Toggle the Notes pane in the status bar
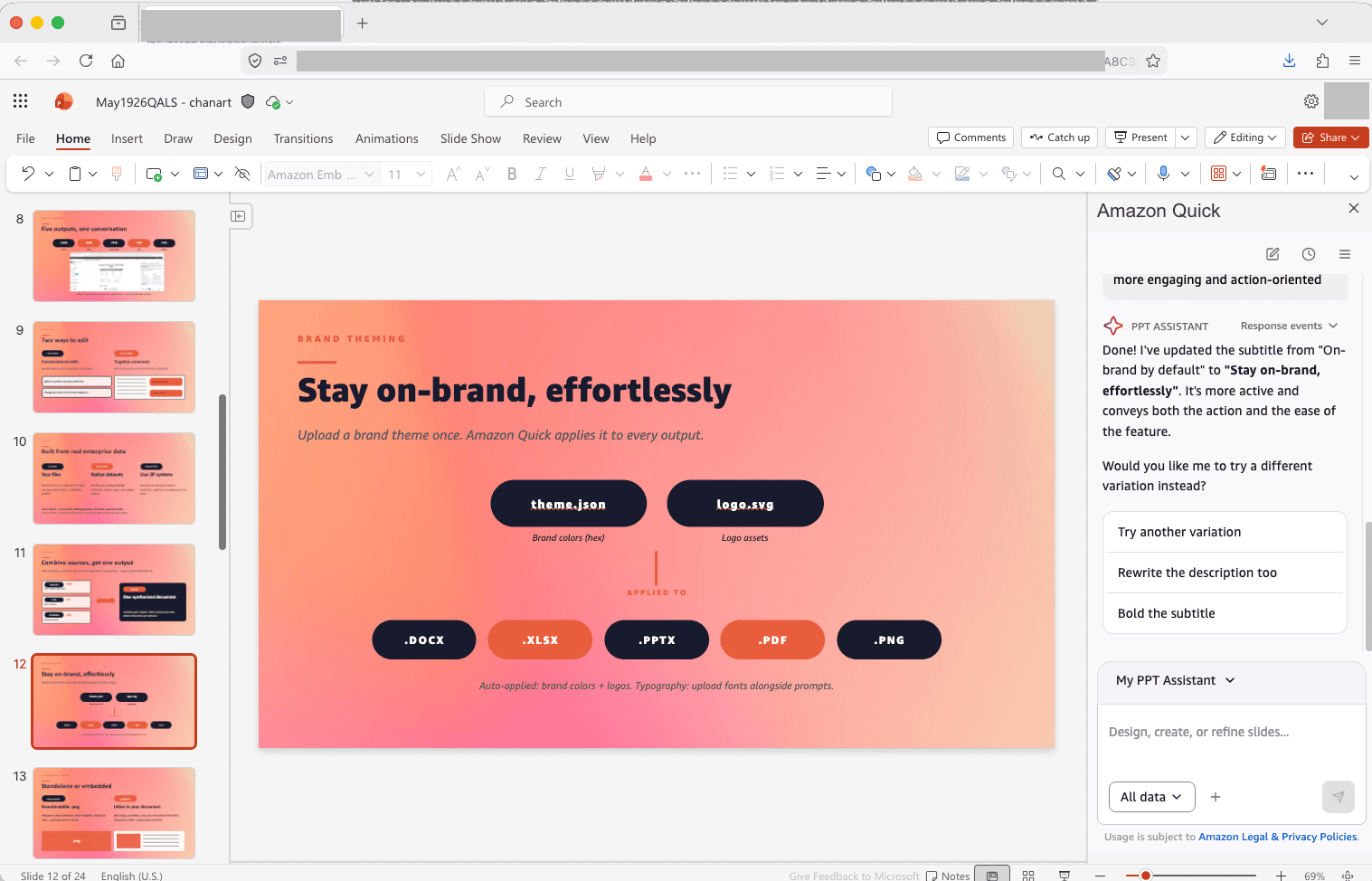Viewport: 1372px width, 881px height. tap(948, 876)
